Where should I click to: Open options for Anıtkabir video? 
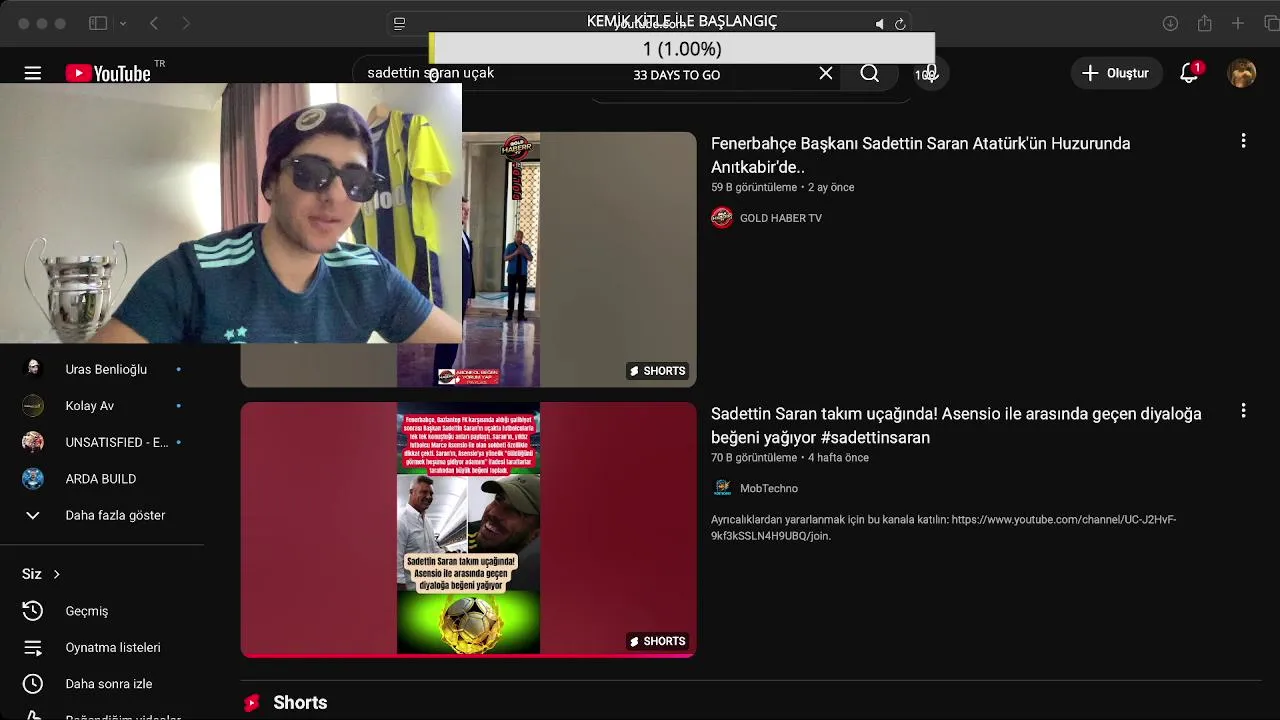1243,141
